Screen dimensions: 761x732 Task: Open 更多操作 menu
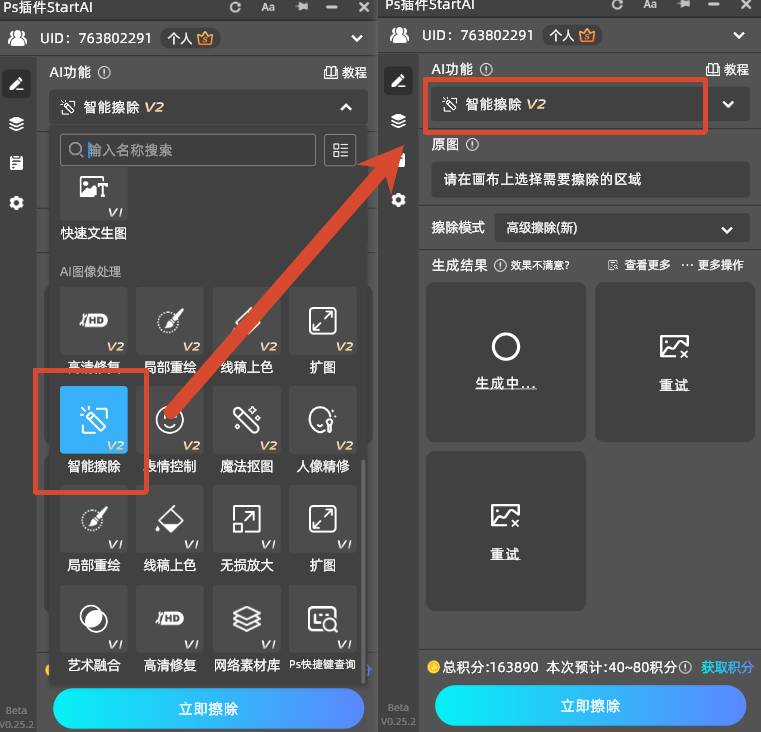tap(712, 265)
